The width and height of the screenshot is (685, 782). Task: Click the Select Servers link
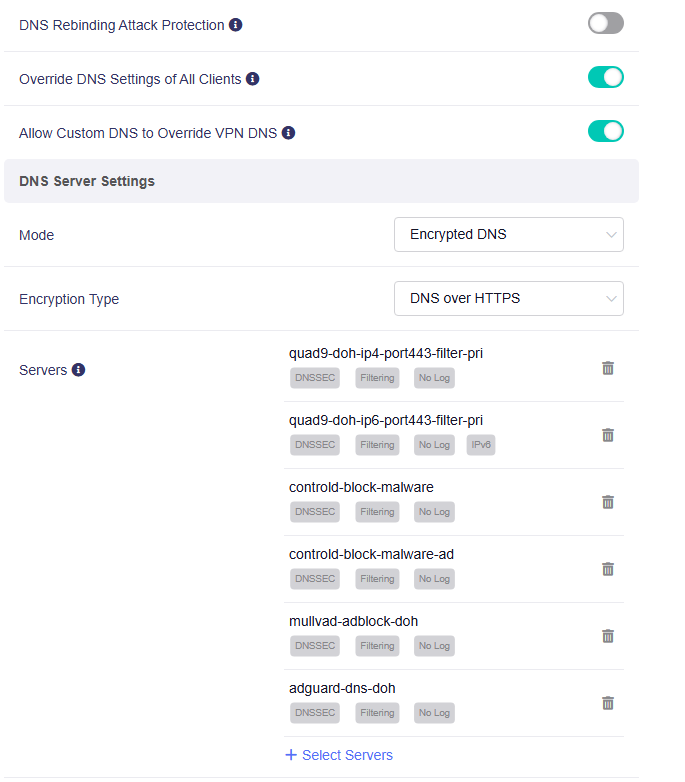[x=339, y=755]
